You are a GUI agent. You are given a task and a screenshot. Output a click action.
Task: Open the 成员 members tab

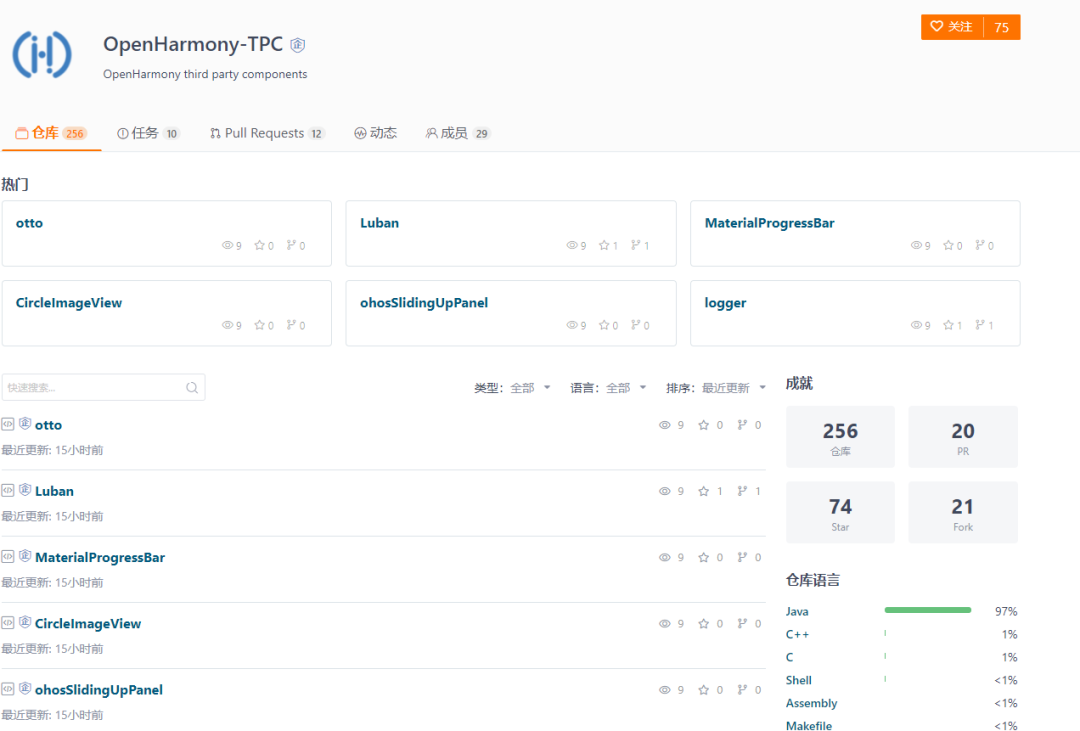[457, 133]
